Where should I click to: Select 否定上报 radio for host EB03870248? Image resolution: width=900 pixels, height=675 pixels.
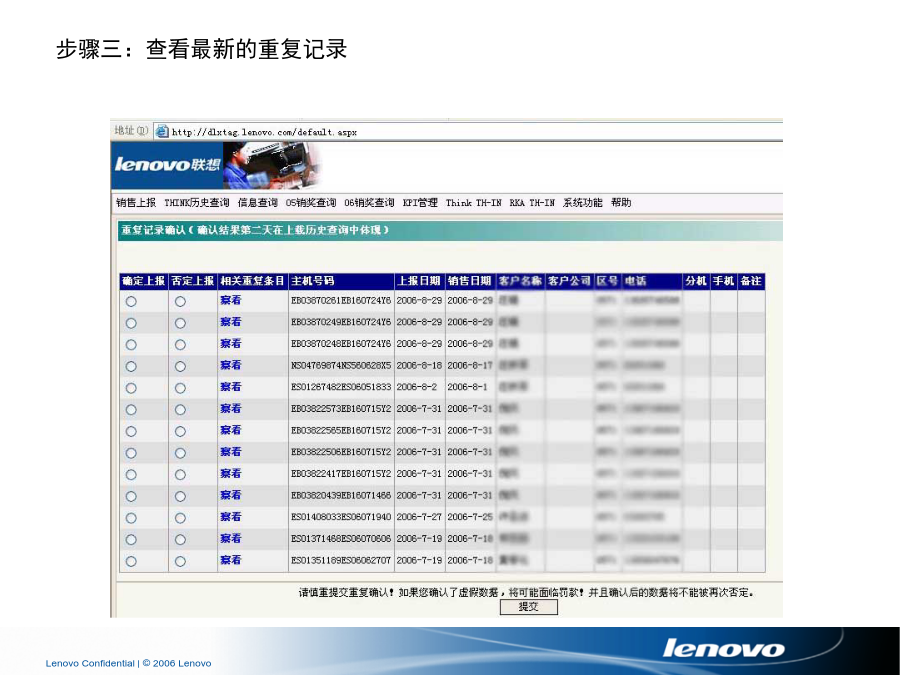pyautogui.click(x=180, y=344)
